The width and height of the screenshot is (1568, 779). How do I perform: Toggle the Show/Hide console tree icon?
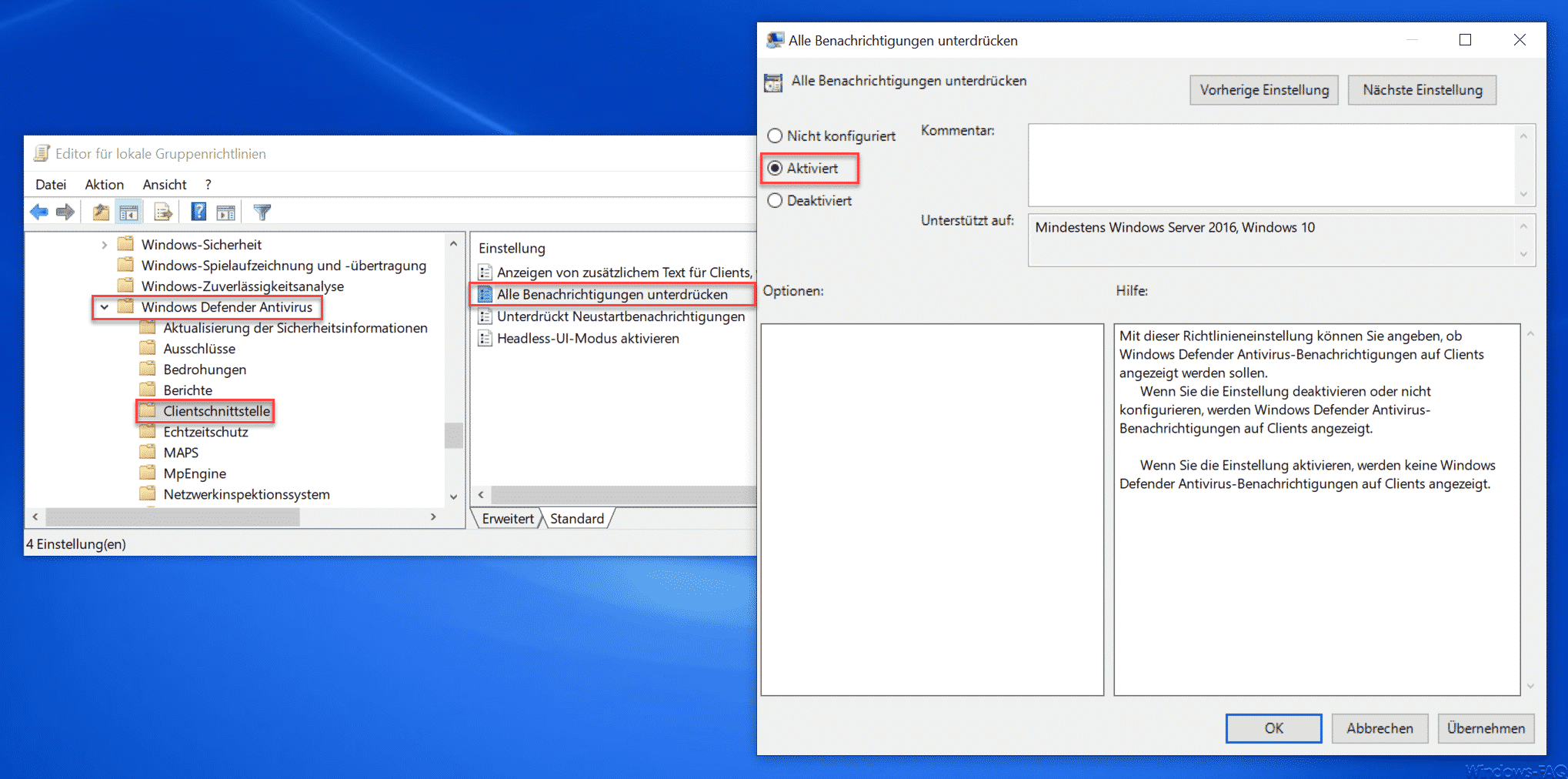(129, 212)
